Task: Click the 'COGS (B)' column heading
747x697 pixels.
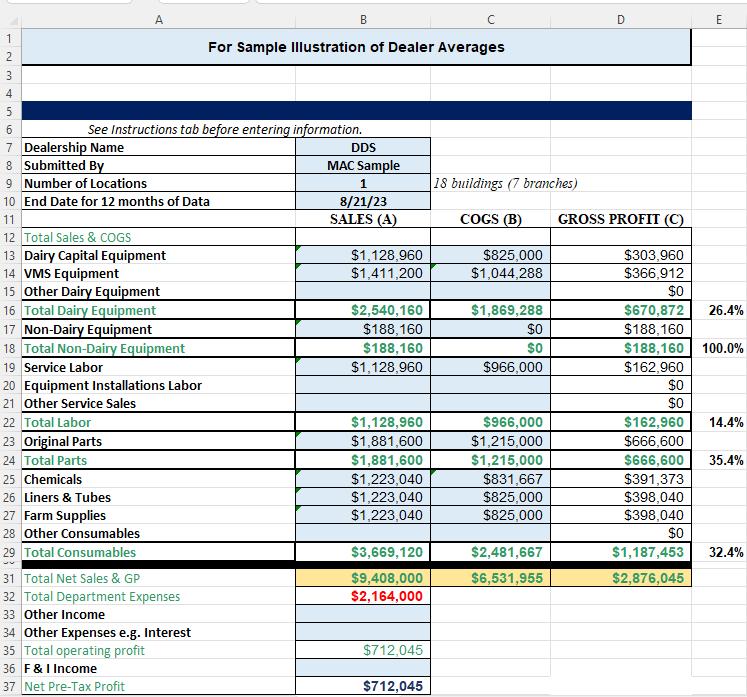Action: (491, 219)
